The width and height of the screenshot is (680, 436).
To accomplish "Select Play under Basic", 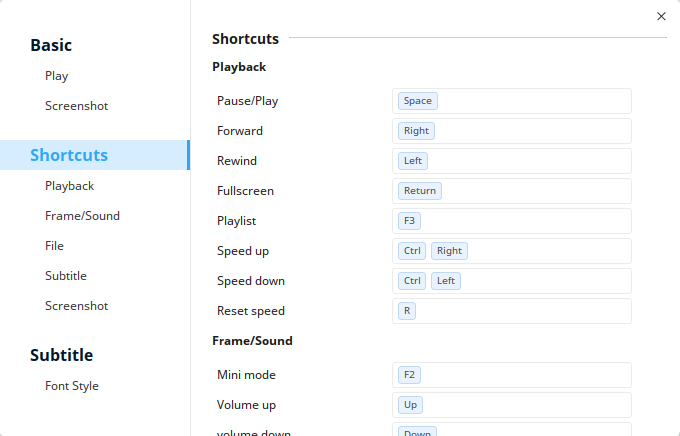I will pyautogui.click(x=57, y=76).
